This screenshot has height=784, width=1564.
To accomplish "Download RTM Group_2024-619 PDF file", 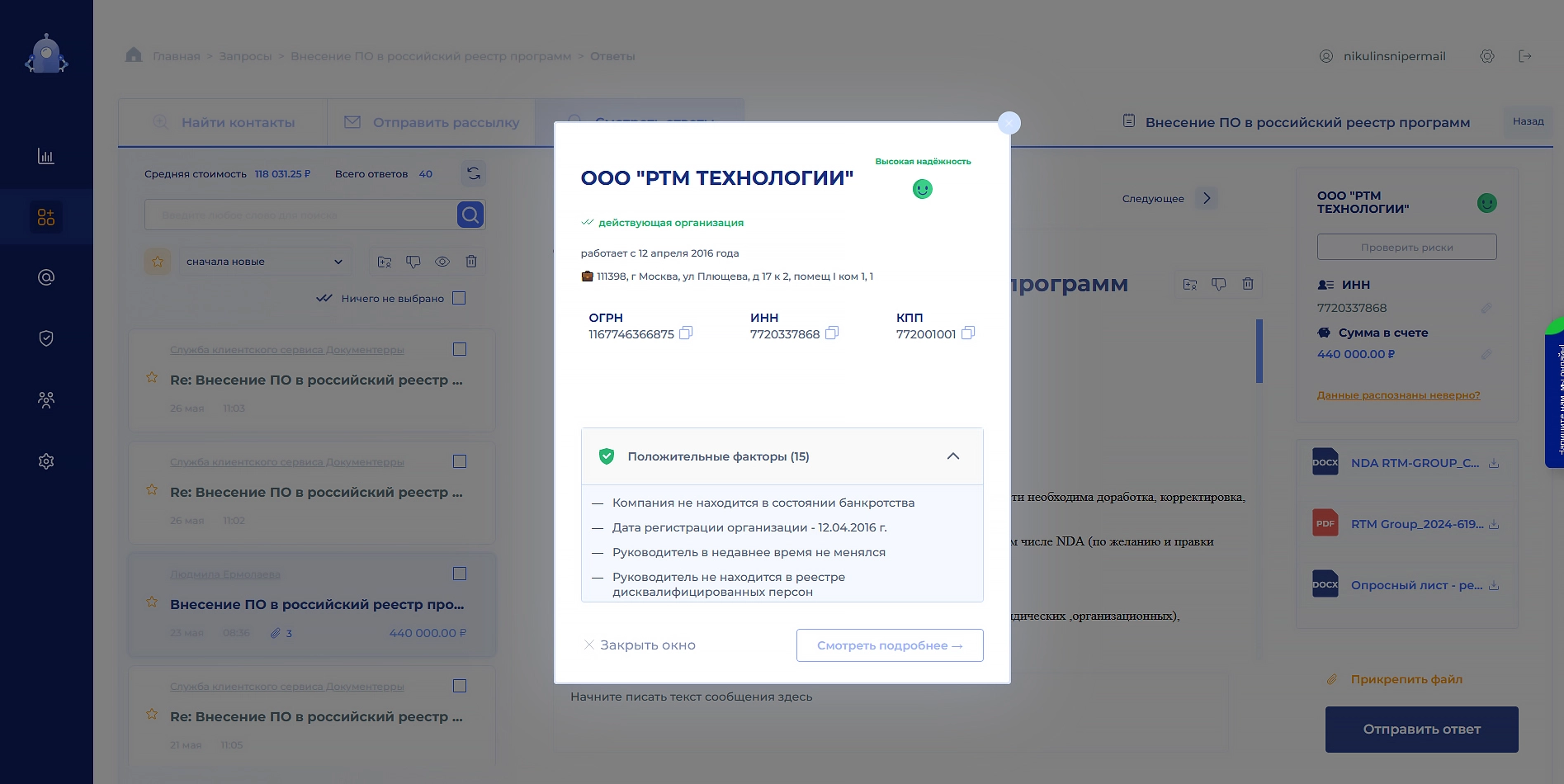I will tap(1494, 524).
